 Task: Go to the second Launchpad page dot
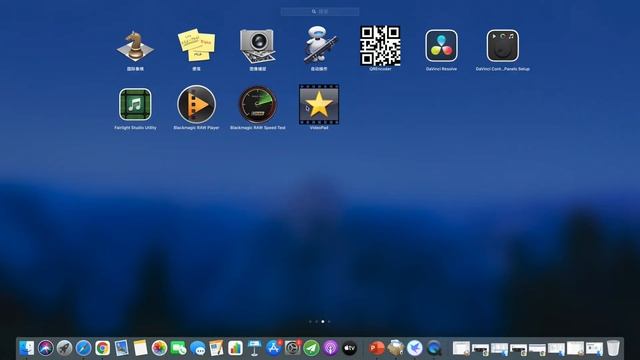tap(316, 322)
